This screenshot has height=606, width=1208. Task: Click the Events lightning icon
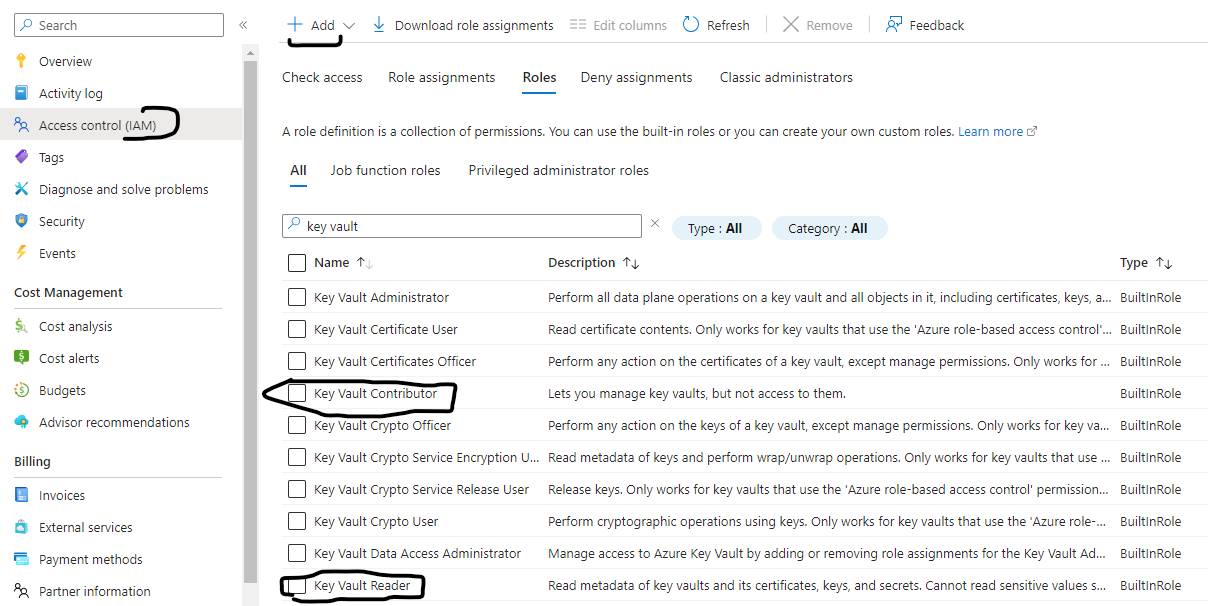(x=21, y=253)
